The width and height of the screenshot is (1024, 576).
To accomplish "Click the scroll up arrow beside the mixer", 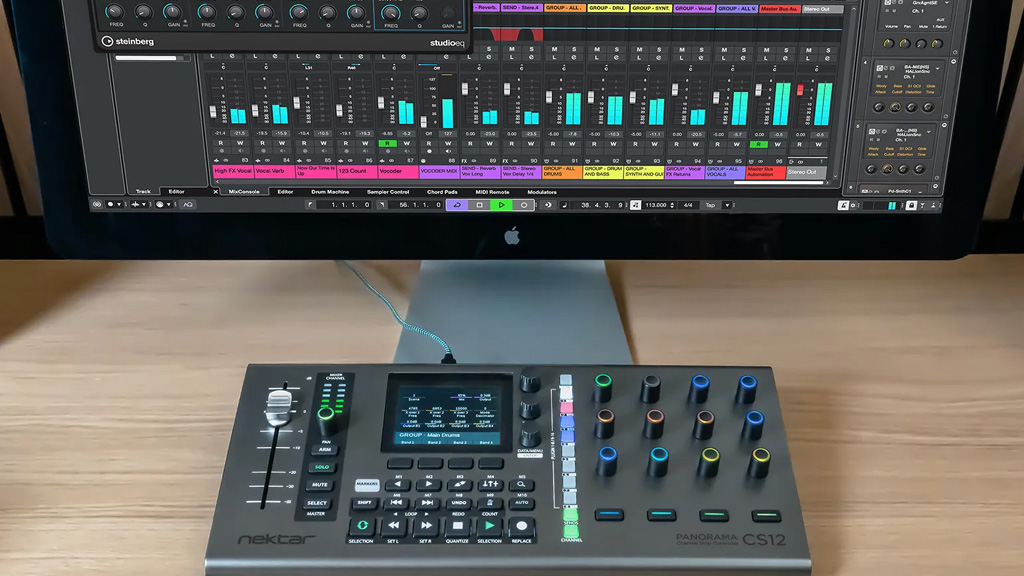I will point(854,9).
